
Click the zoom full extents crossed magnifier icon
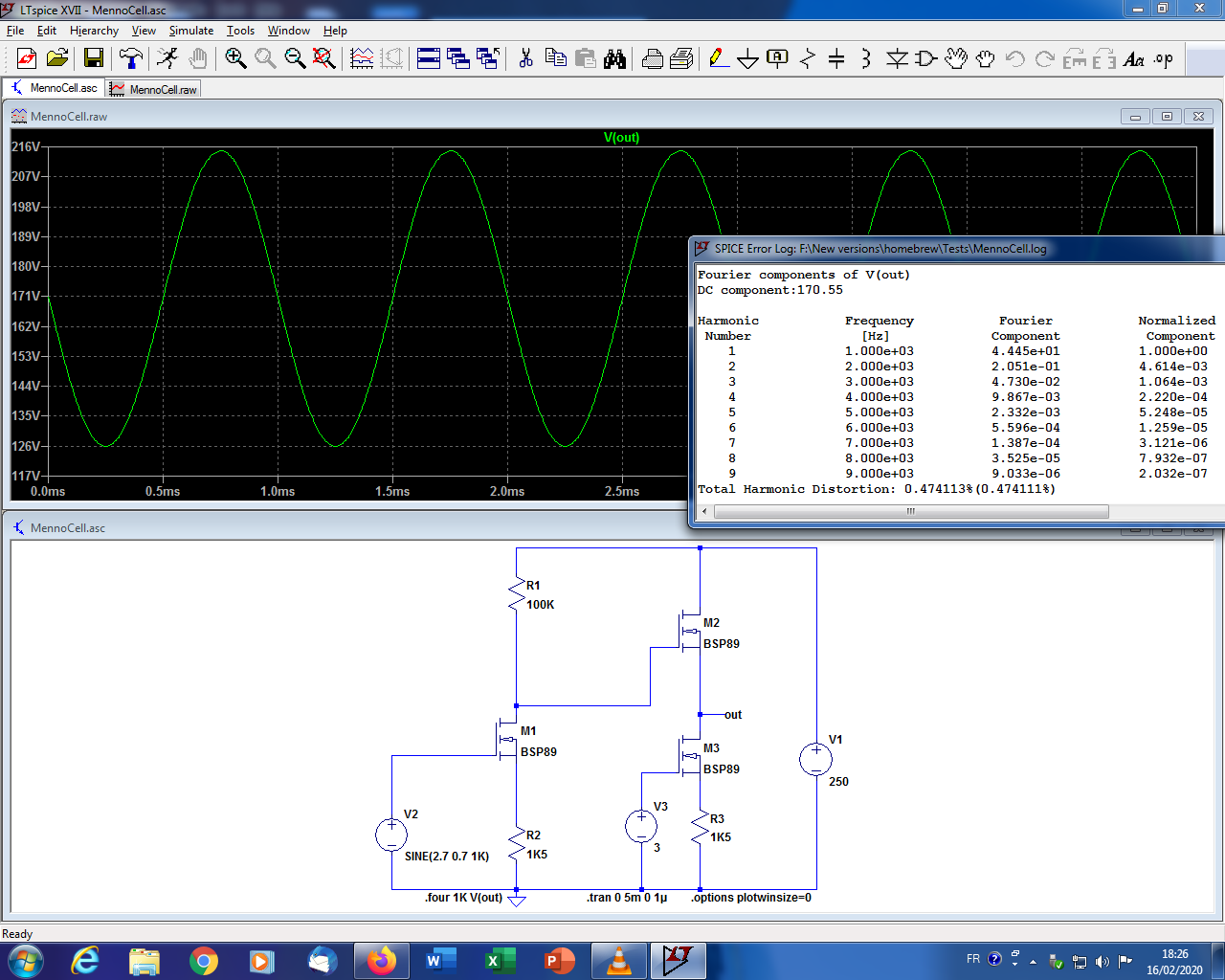[x=324, y=59]
